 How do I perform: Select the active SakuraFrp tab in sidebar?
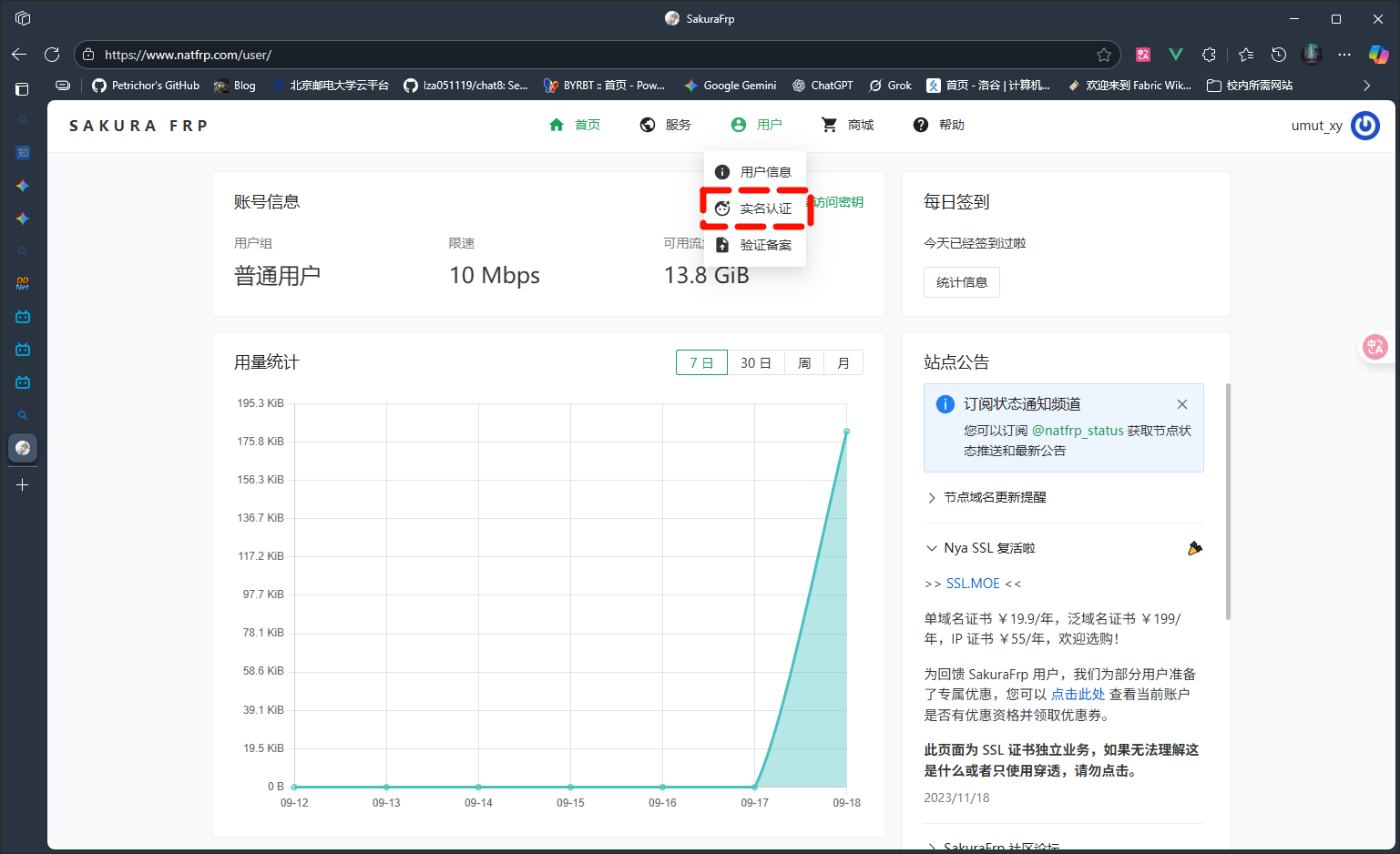(x=23, y=448)
